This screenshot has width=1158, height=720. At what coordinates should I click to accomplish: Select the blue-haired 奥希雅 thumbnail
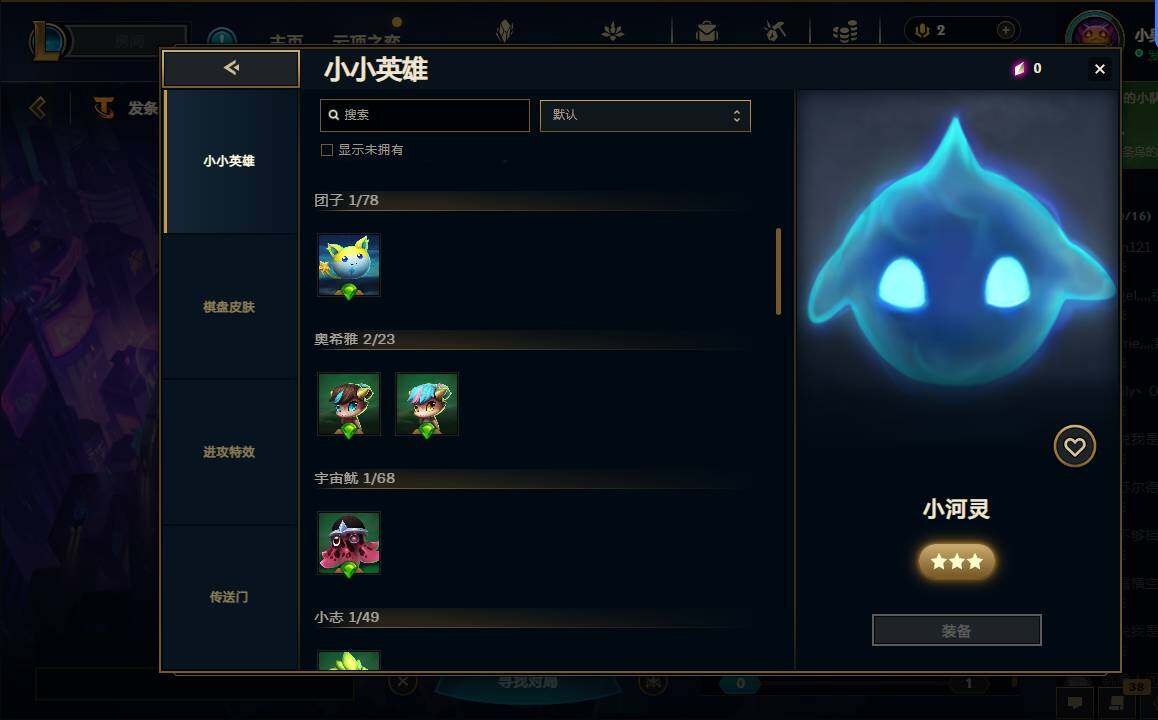point(427,404)
